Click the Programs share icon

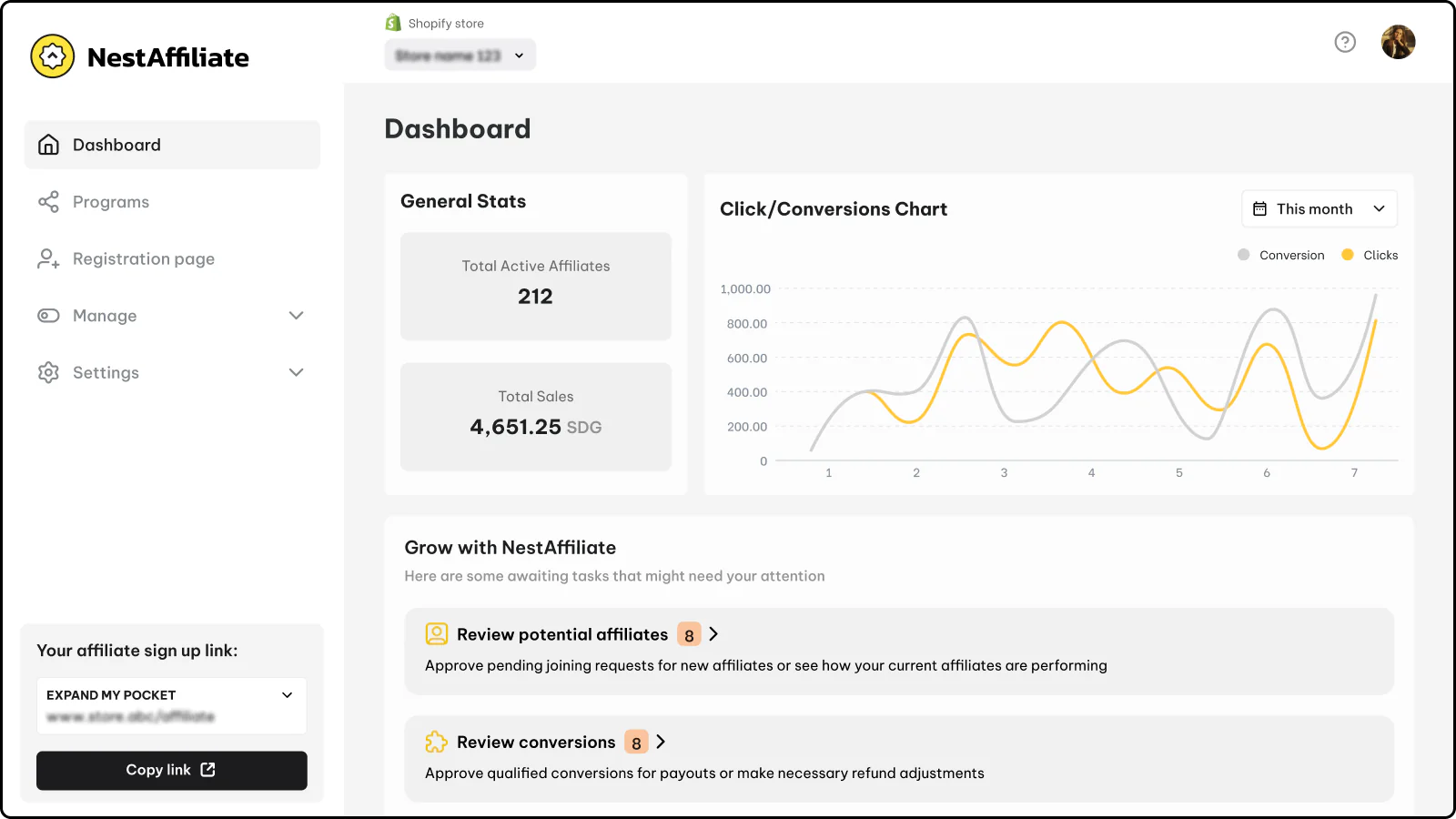49,202
